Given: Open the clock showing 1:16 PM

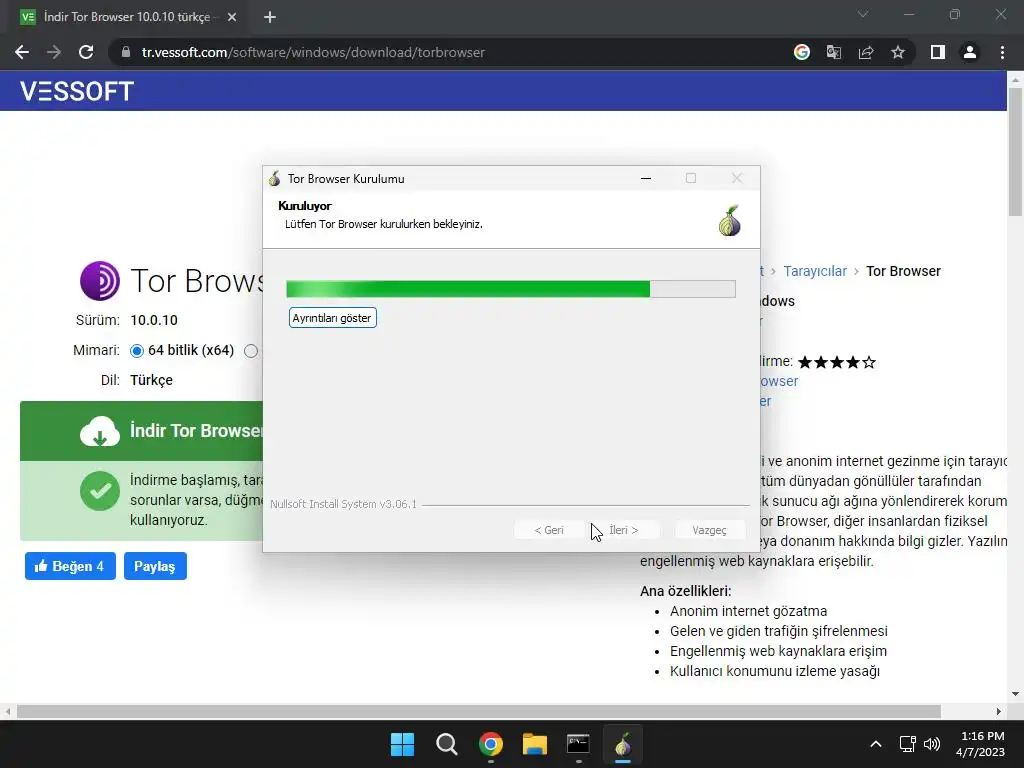Looking at the screenshot, I should coord(981,744).
